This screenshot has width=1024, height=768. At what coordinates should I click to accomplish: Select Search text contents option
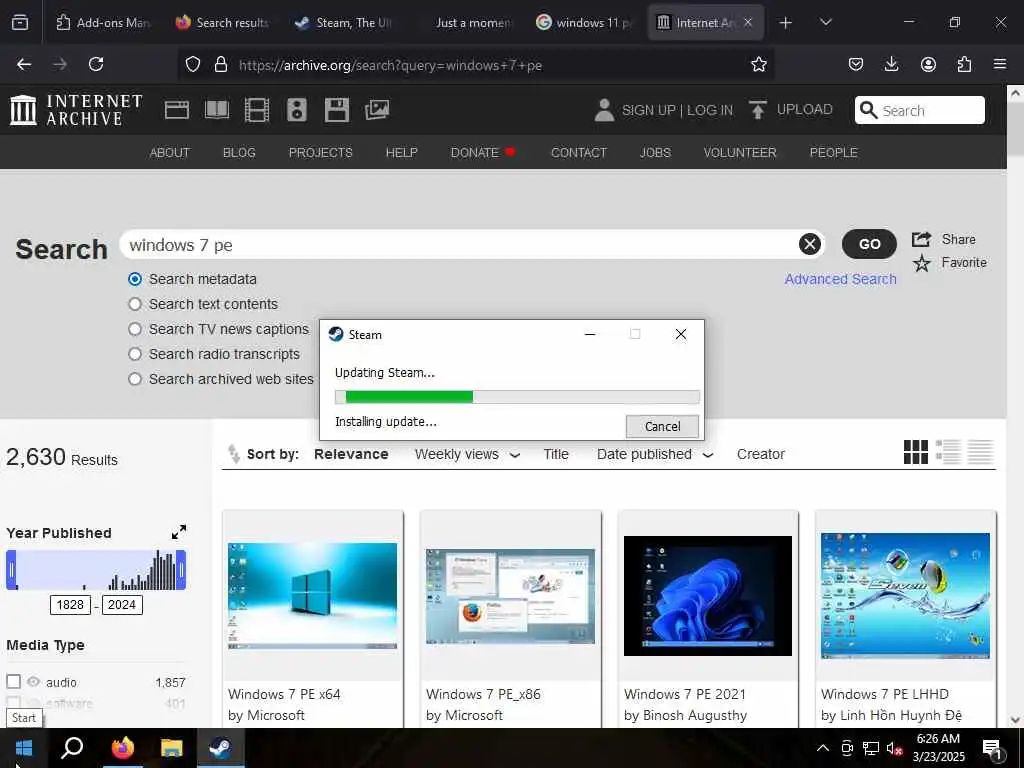coord(135,304)
